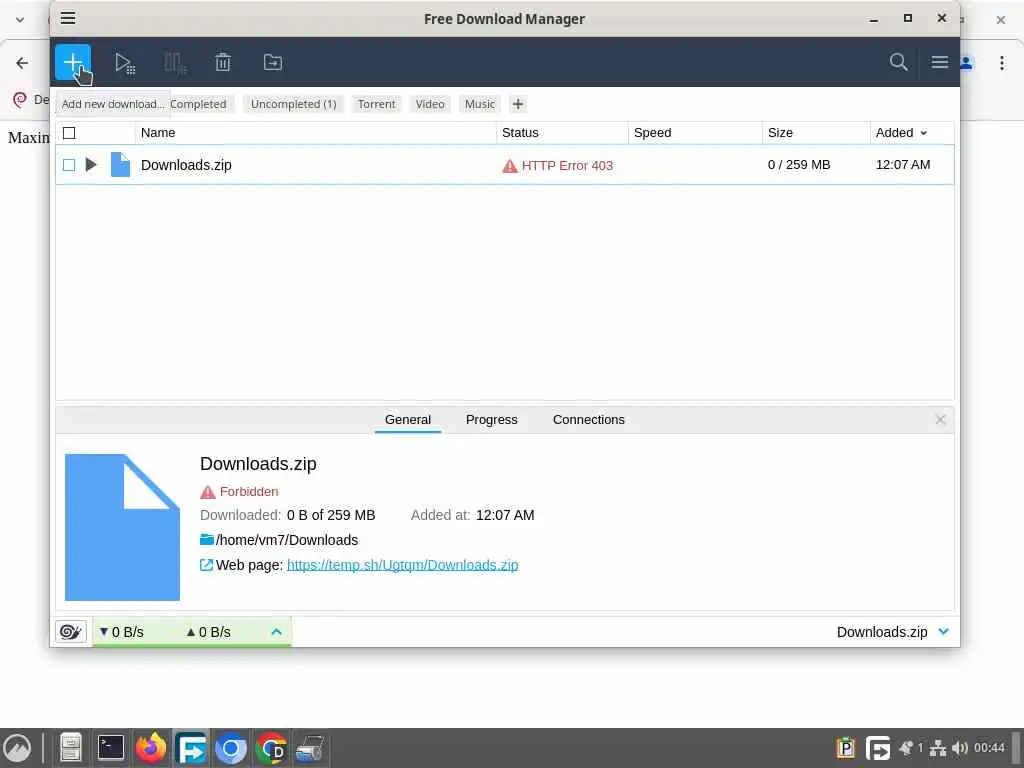
Task: Click the Free Download Manager taskbar icon
Action: [191, 748]
